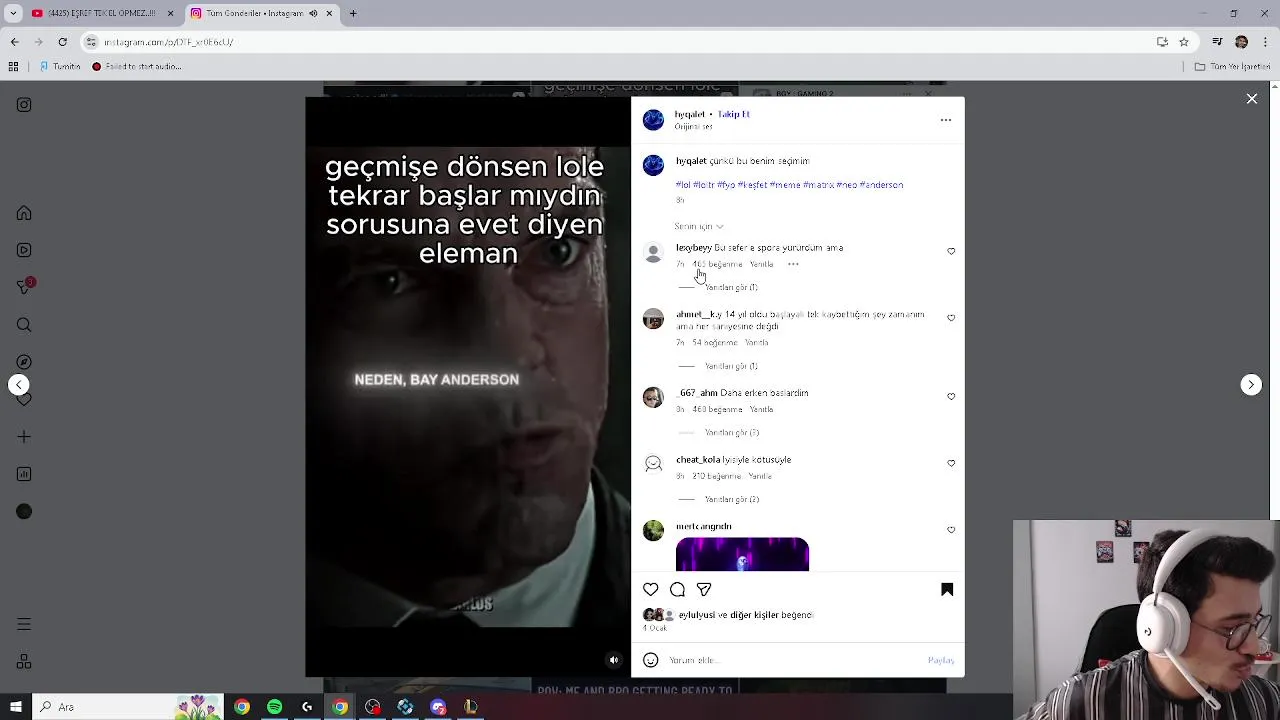
Task: Click the #matrix hashtag
Action: pyautogui.click(x=820, y=185)
